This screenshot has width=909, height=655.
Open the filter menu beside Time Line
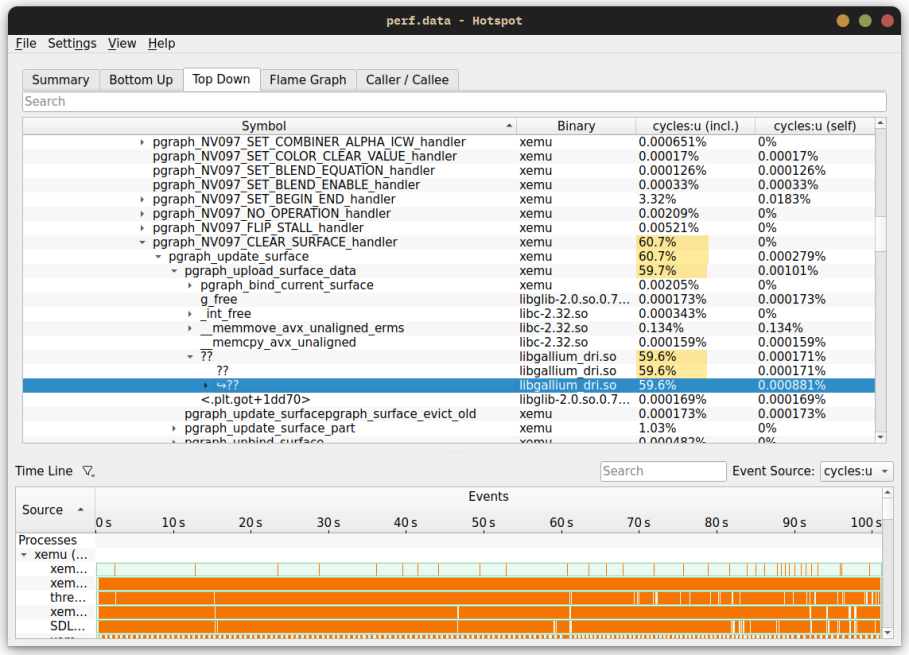click(x=88, y=470)
